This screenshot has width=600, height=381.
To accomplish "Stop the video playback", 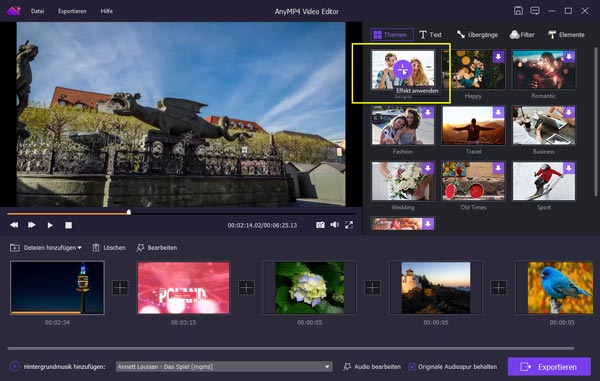I will 68,225.
